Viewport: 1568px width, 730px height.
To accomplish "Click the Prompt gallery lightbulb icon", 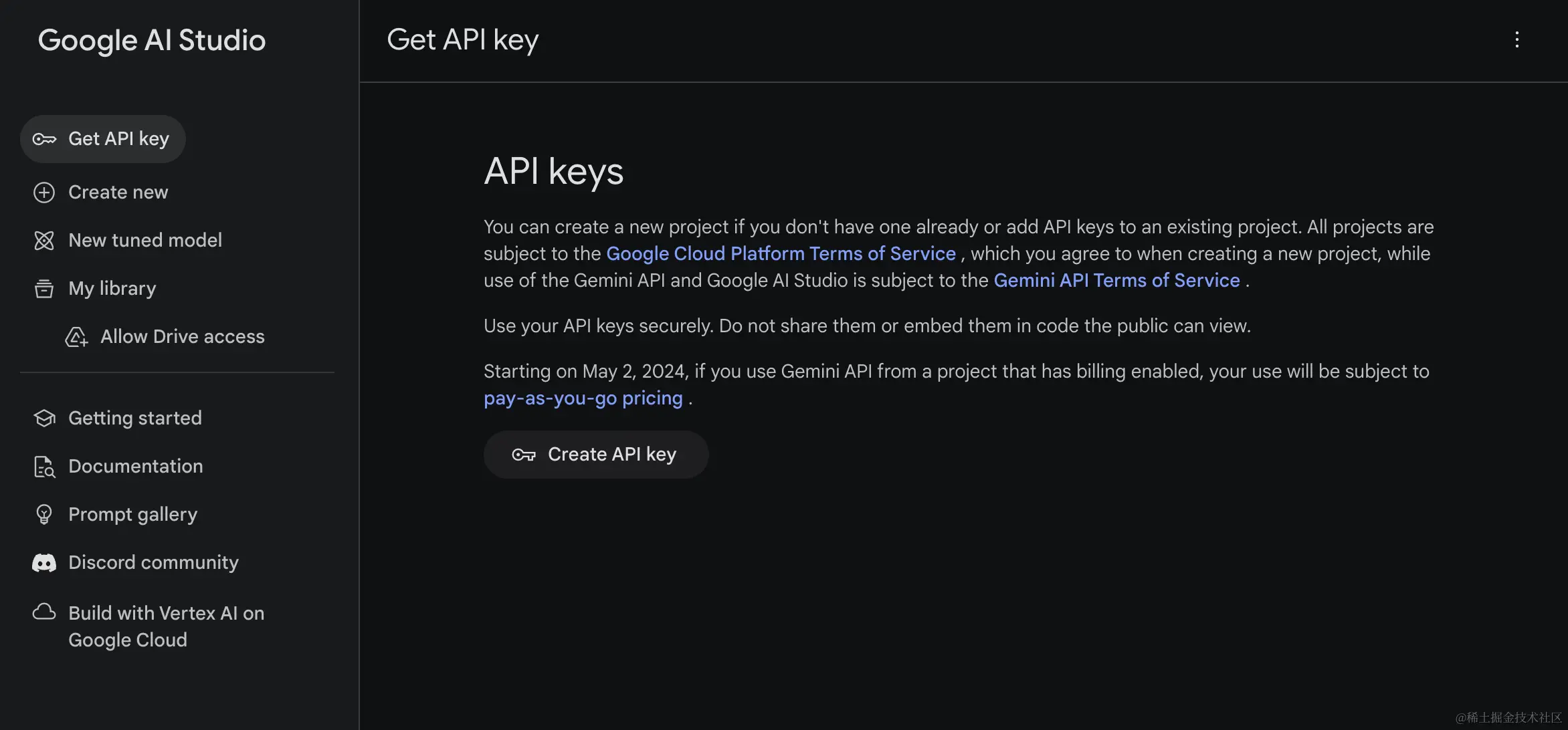I will coord(44,515).
